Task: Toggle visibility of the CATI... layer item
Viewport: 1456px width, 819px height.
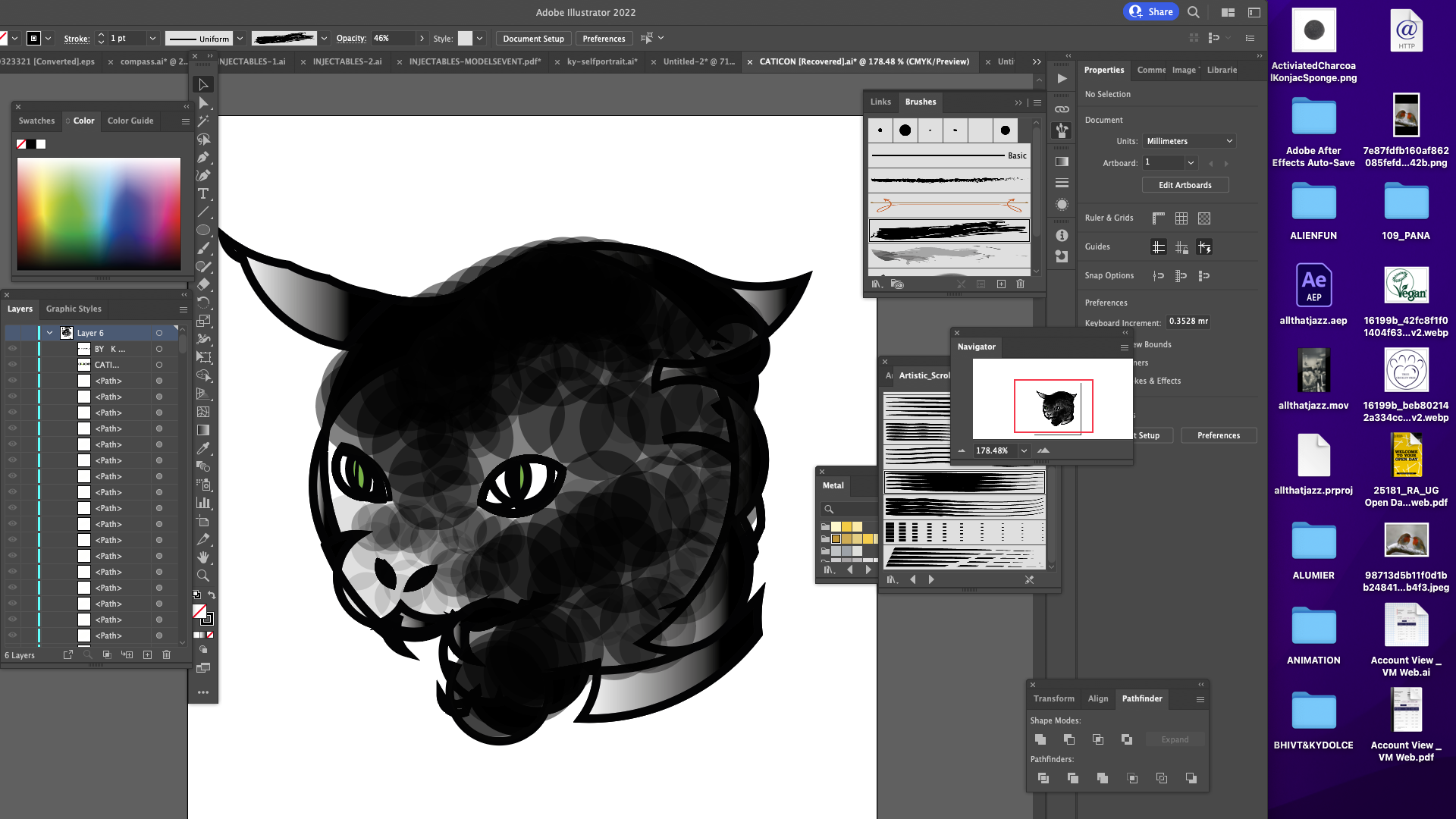Action: (12, 365)
